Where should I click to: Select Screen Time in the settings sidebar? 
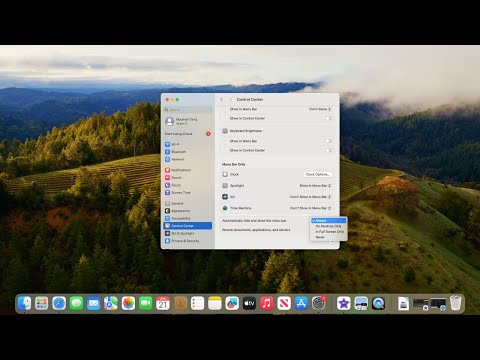188,192
